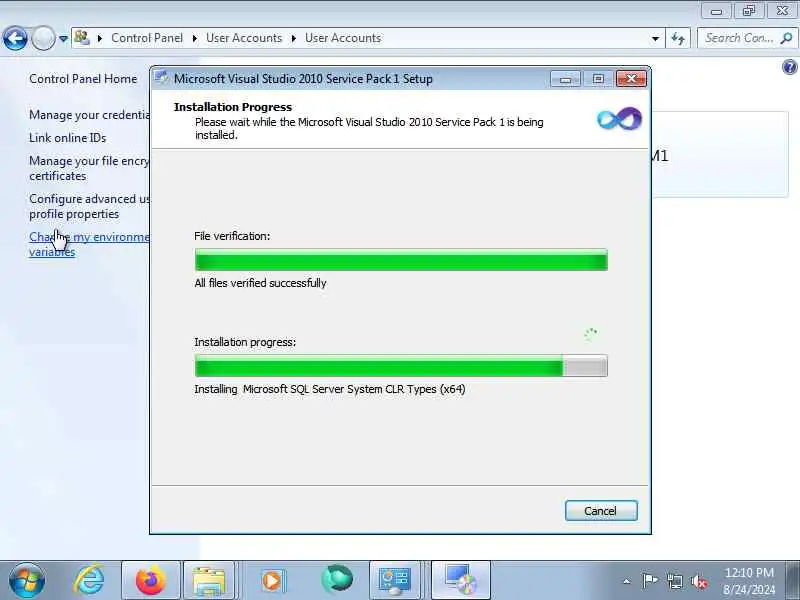Image resolution: width=800 pixels, height=600 pixels.
Task: Refresh the Control Panel address bar
Action: (x=678, y=38)
